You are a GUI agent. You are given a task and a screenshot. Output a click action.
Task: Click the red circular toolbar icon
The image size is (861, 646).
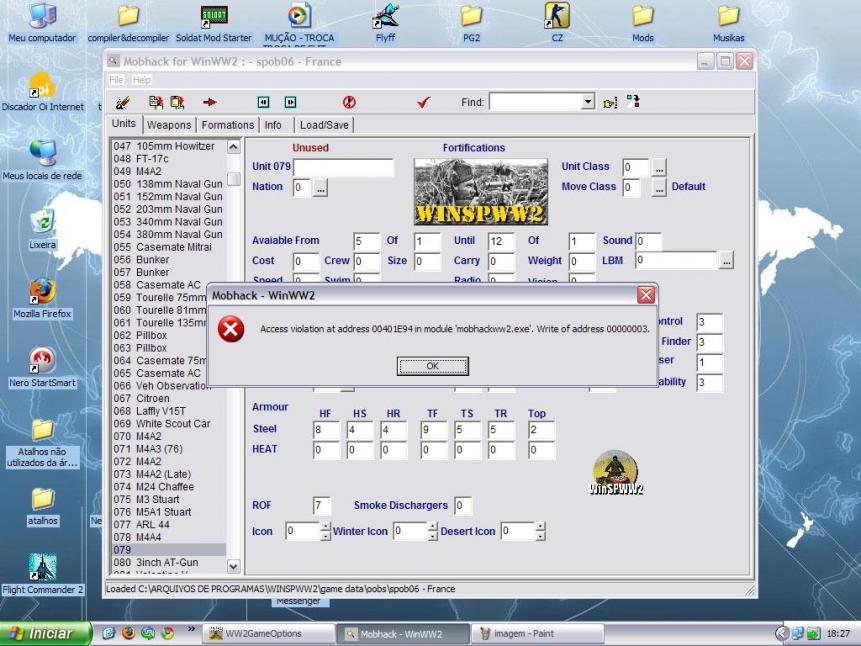pos(349,102)
